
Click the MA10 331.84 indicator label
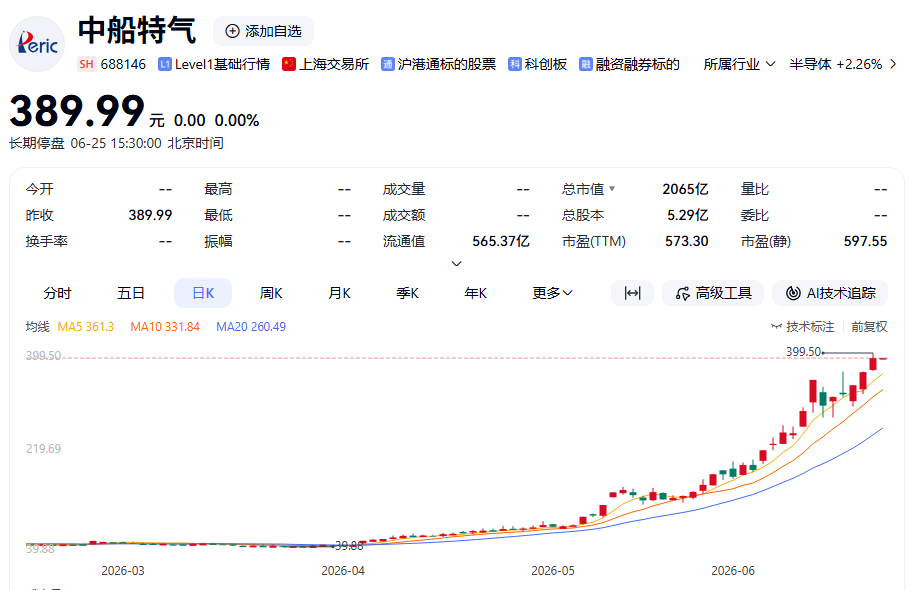(165, 327)
